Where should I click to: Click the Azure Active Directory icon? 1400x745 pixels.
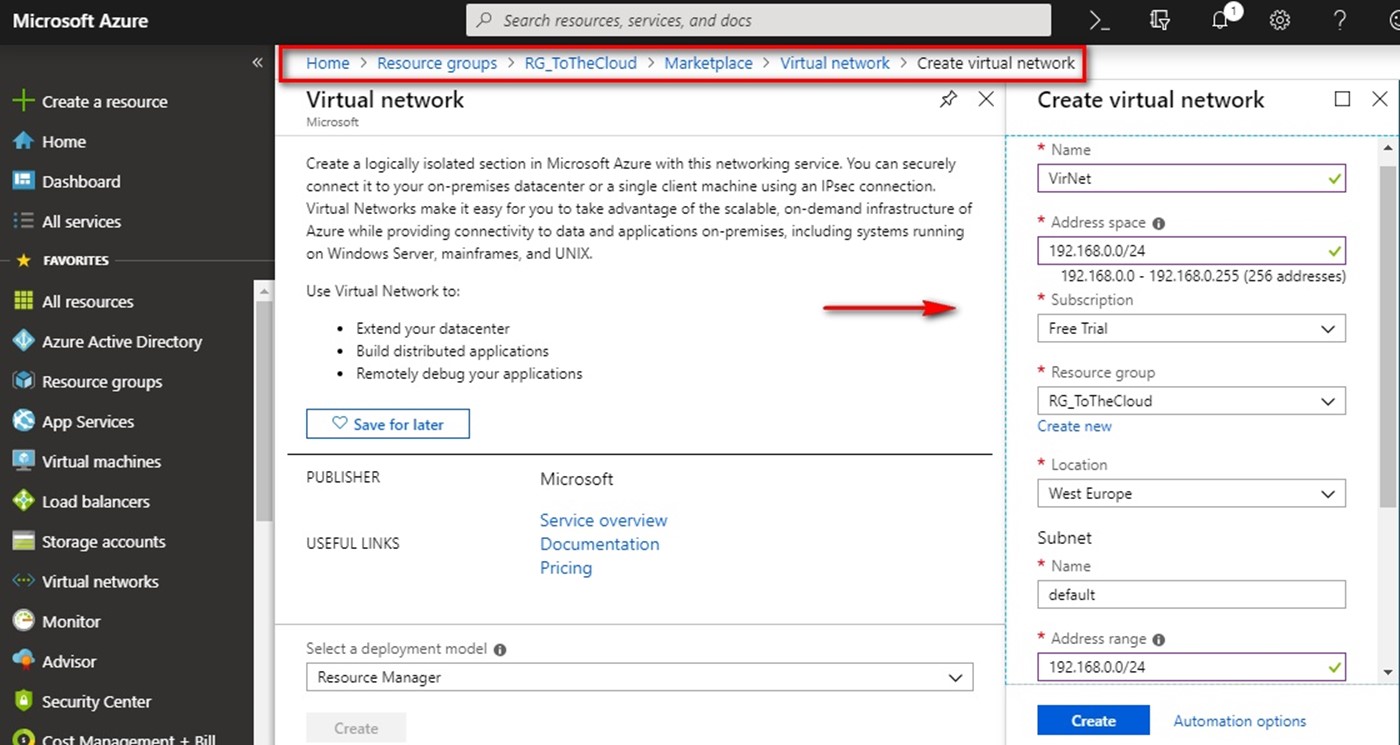(23, 341)
